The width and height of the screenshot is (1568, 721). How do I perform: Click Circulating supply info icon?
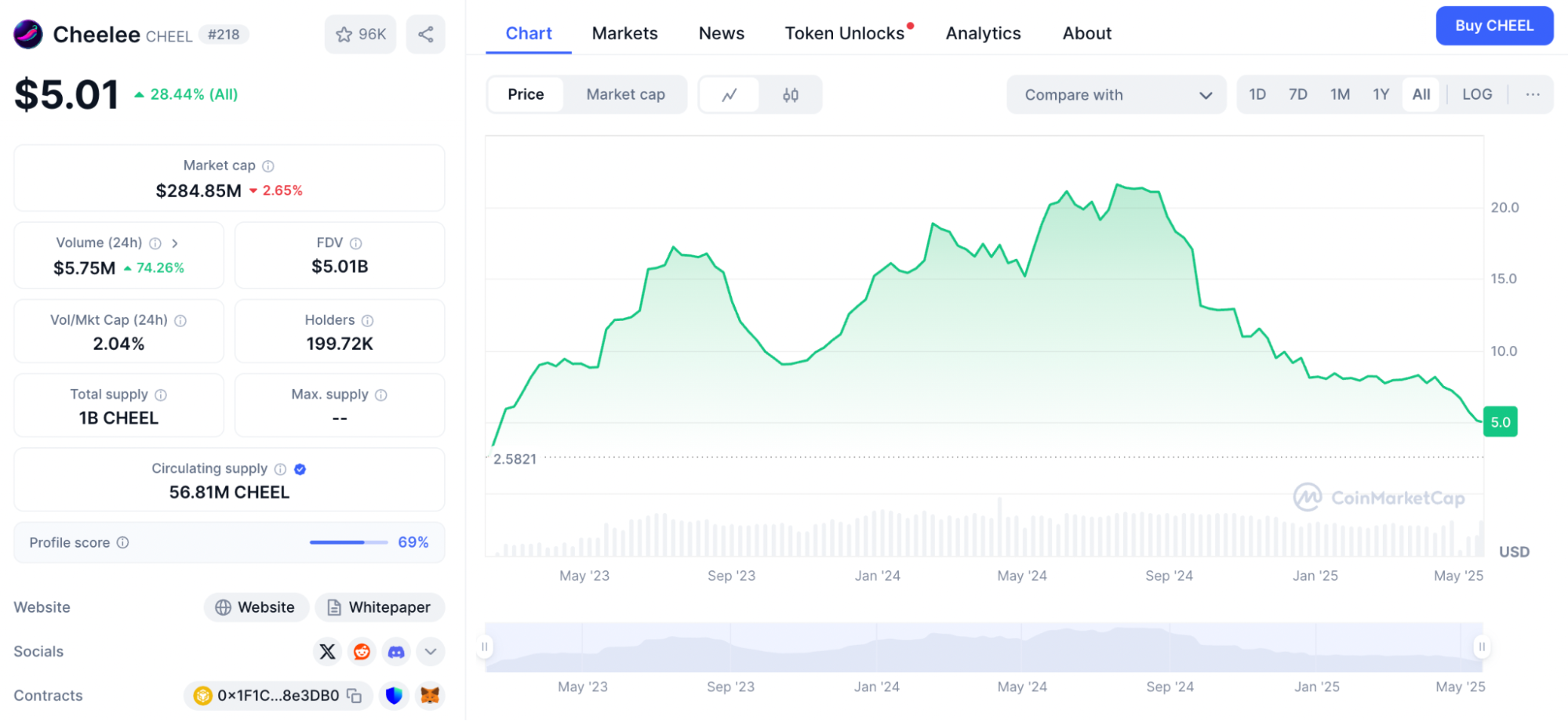tap(280, 469)
